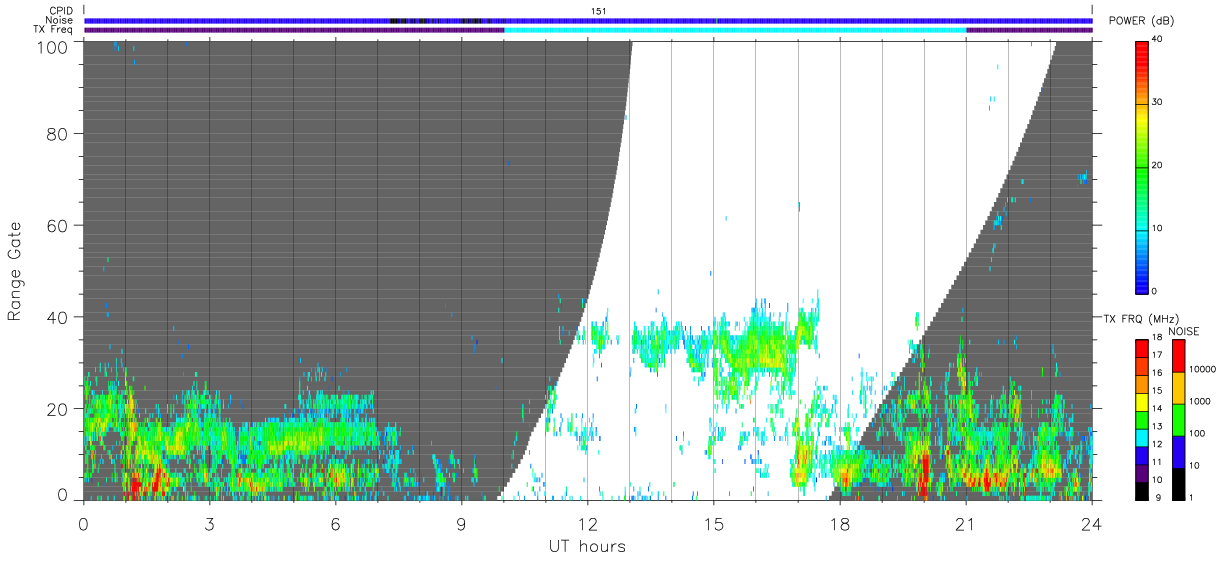Click the CPID label at top left

(x=60, y=11)
